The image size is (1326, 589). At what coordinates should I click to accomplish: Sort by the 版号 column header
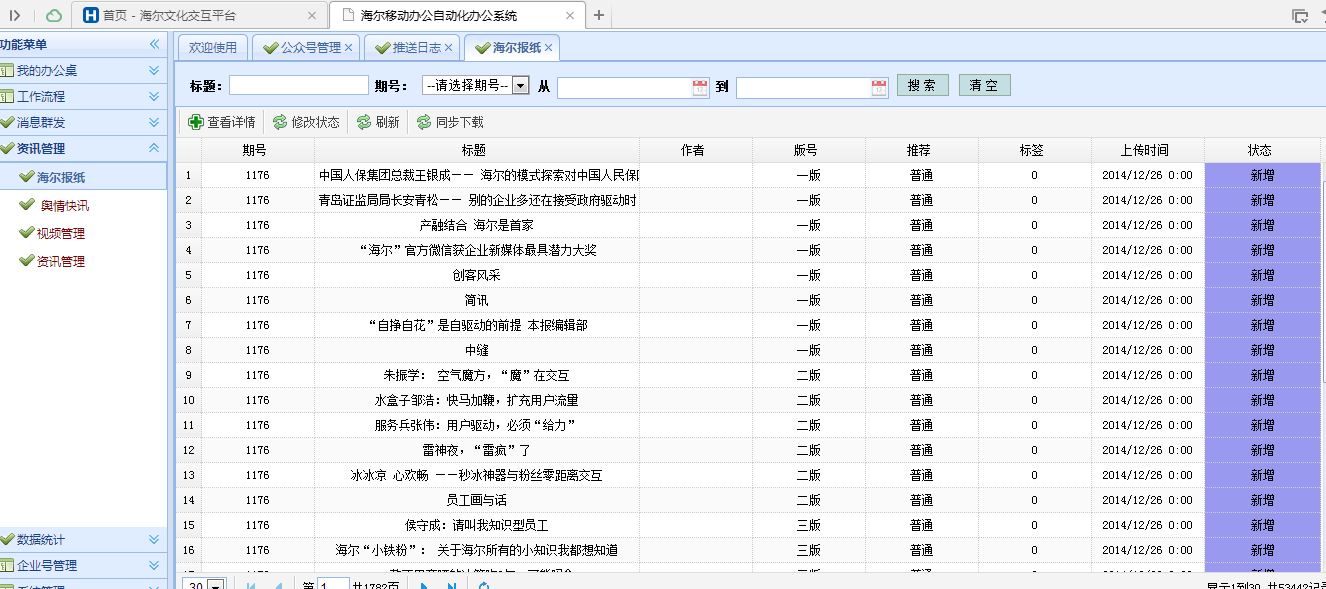coord(808,150)
